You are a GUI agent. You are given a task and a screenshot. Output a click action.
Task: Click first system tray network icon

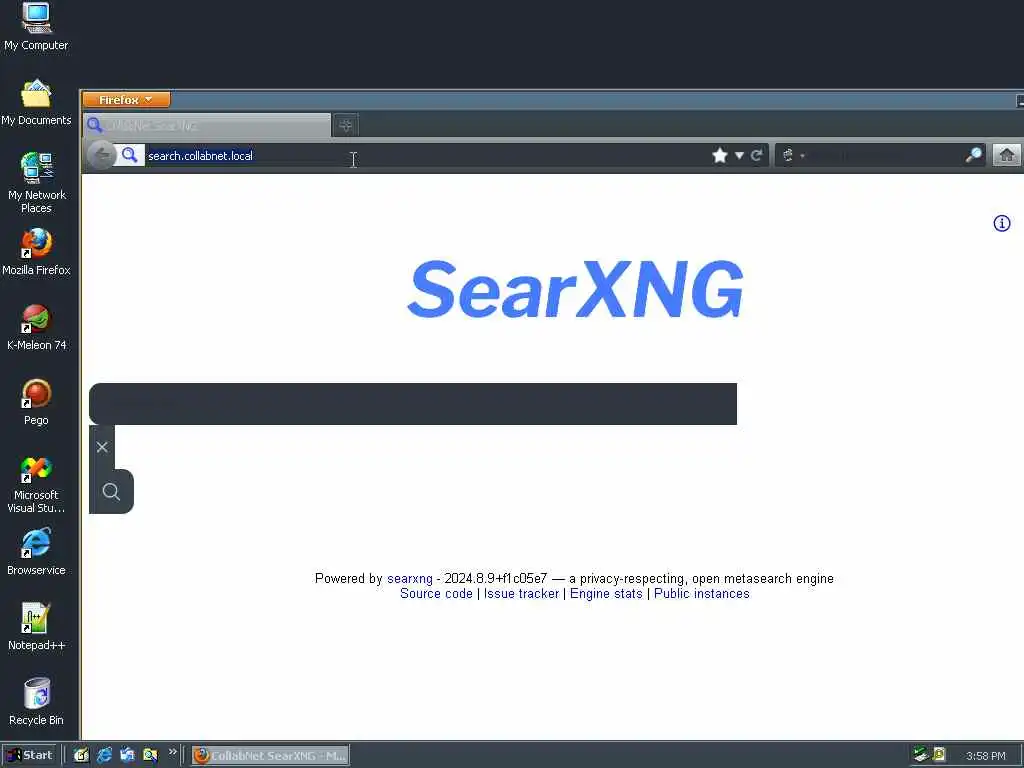click(921, 755)
